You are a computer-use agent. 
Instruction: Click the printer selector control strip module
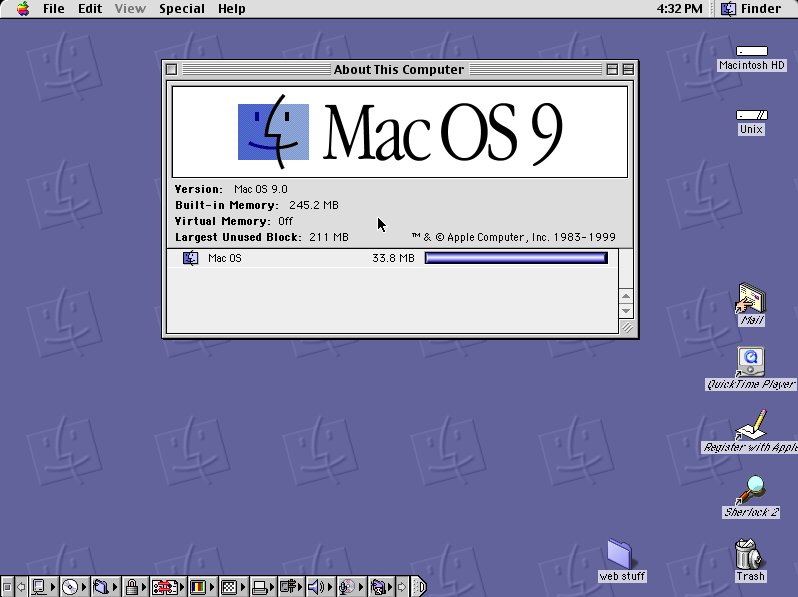point(260,587)
